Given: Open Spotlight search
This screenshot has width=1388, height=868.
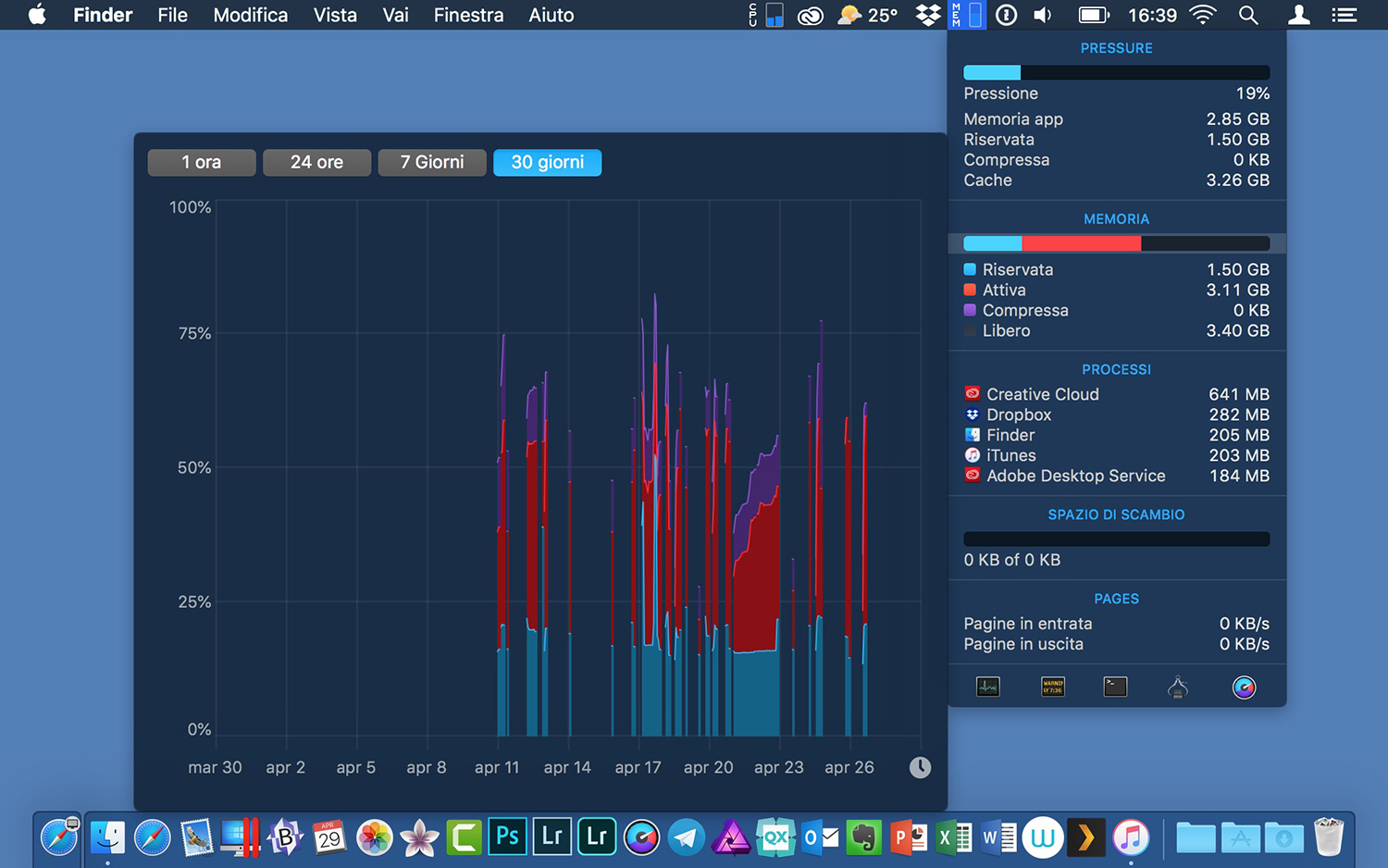Looking at the screenshot, I should (x=1248, y=15).
